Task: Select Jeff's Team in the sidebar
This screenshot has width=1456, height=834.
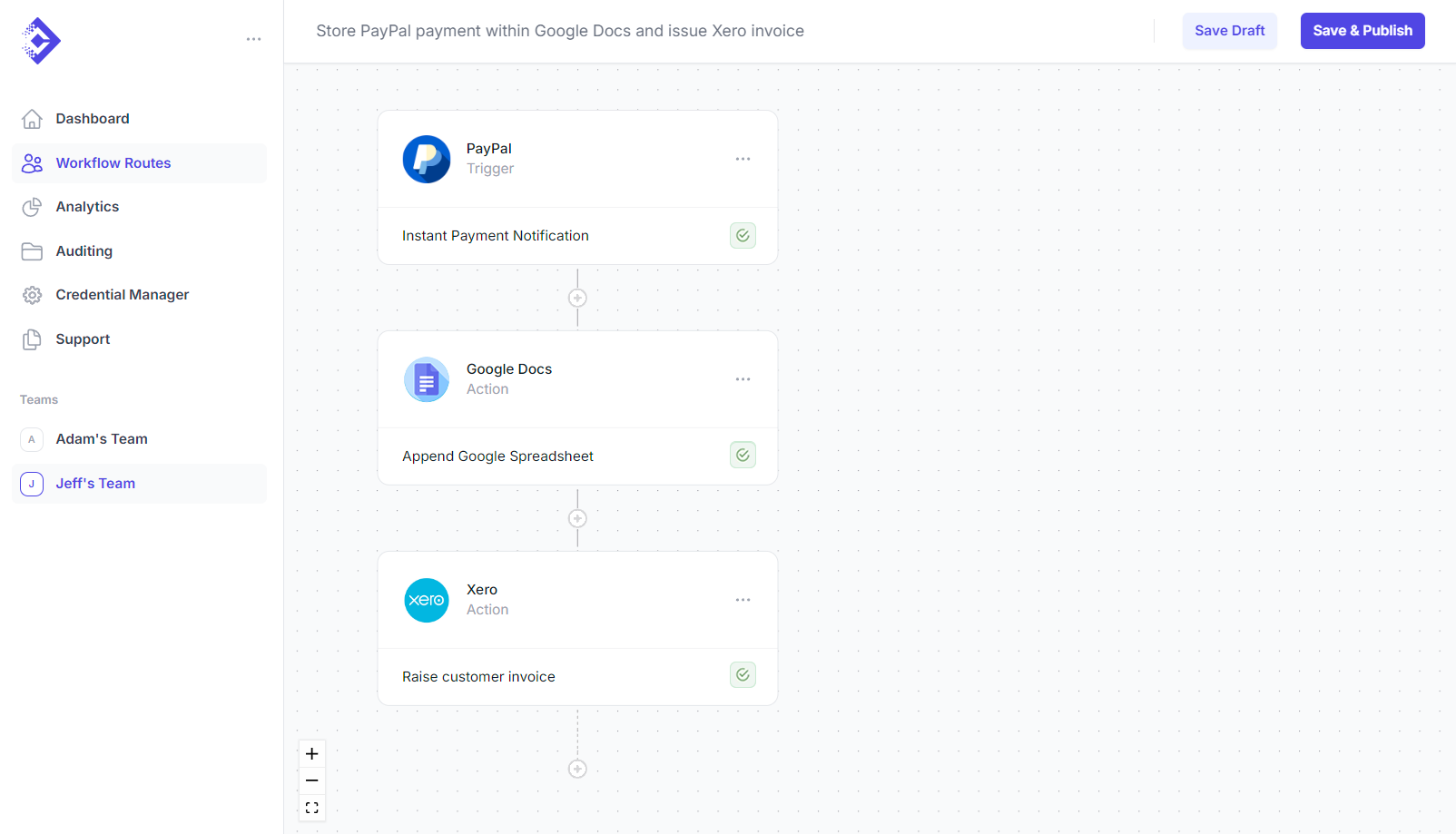Action: [95, 483]
